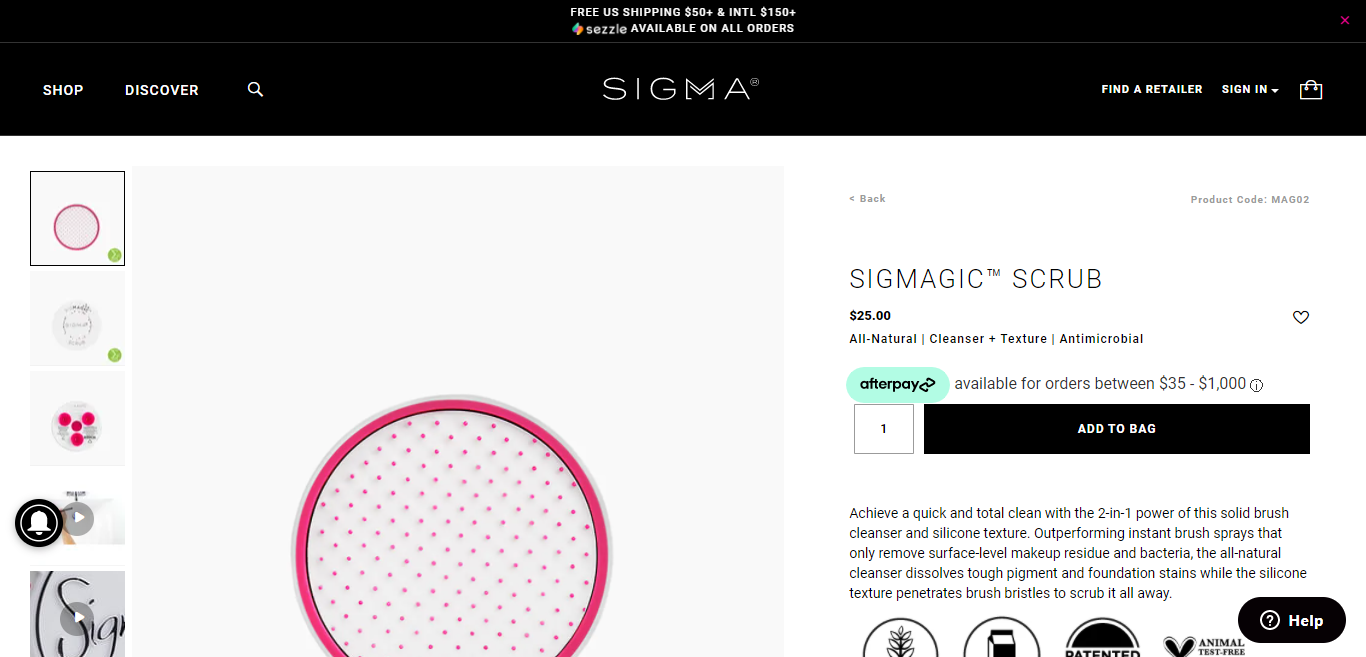Select the pink scrub pad thumbnail
This screenshot has width=1366, height=657.
coord(77,218)
